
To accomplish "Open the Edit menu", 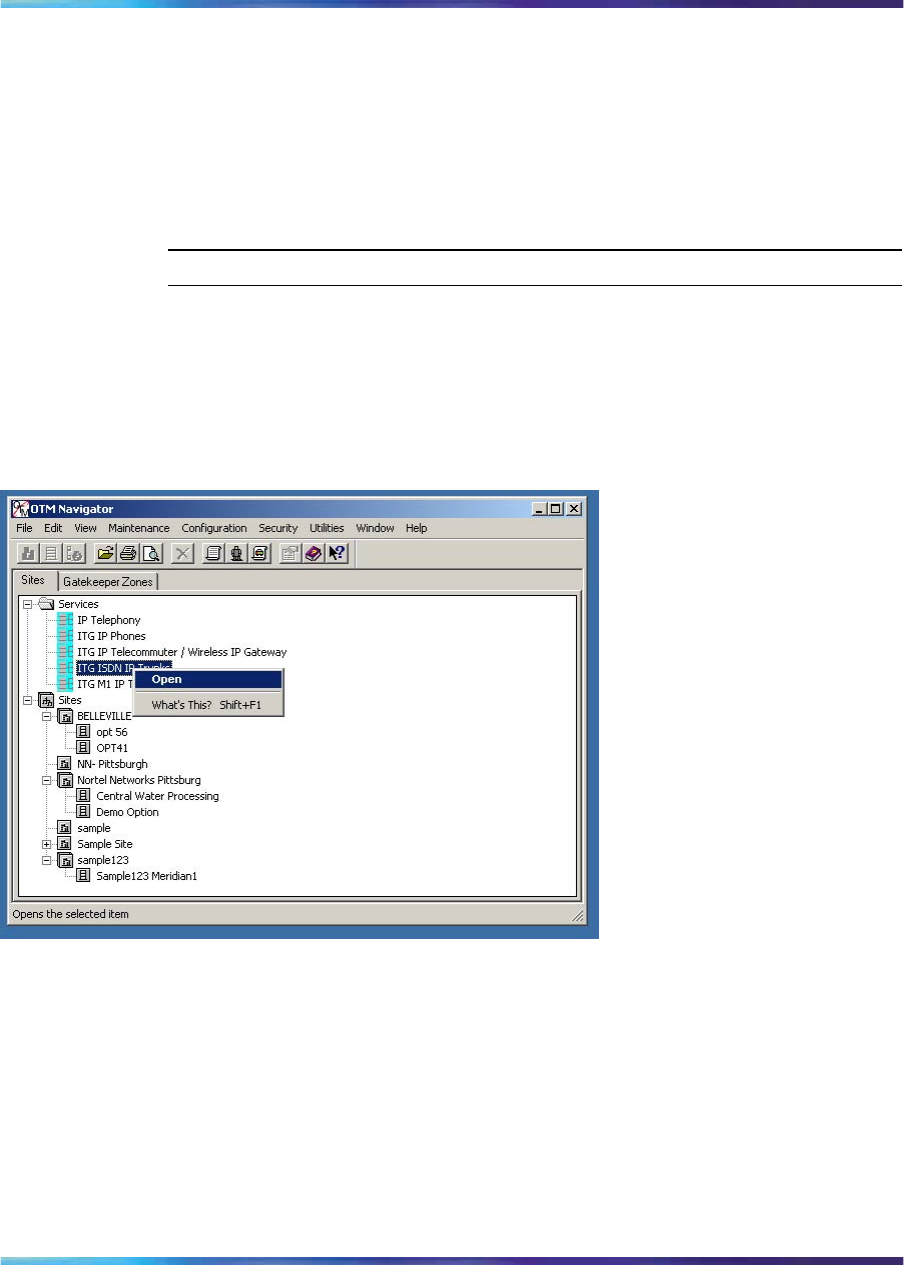I will [x=53, y=528].
